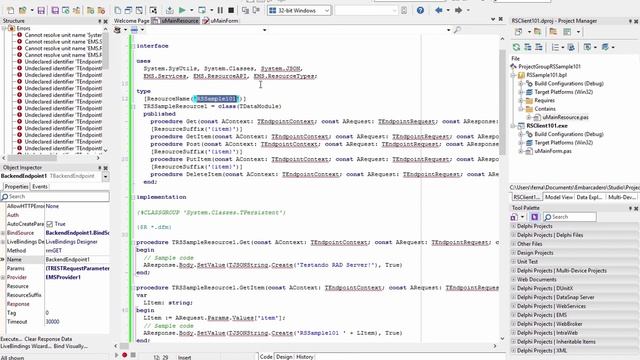This screenshot has height=360, width=640.
Task: Click editor vertical scrollbar
Action: pyautogui.click(x=502, y=102)
